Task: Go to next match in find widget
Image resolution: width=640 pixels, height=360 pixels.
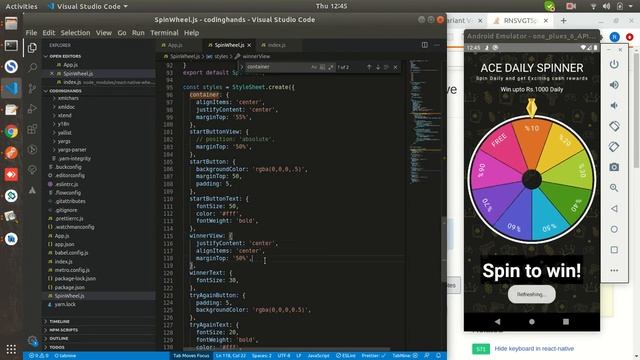Action: coord(378,67)
